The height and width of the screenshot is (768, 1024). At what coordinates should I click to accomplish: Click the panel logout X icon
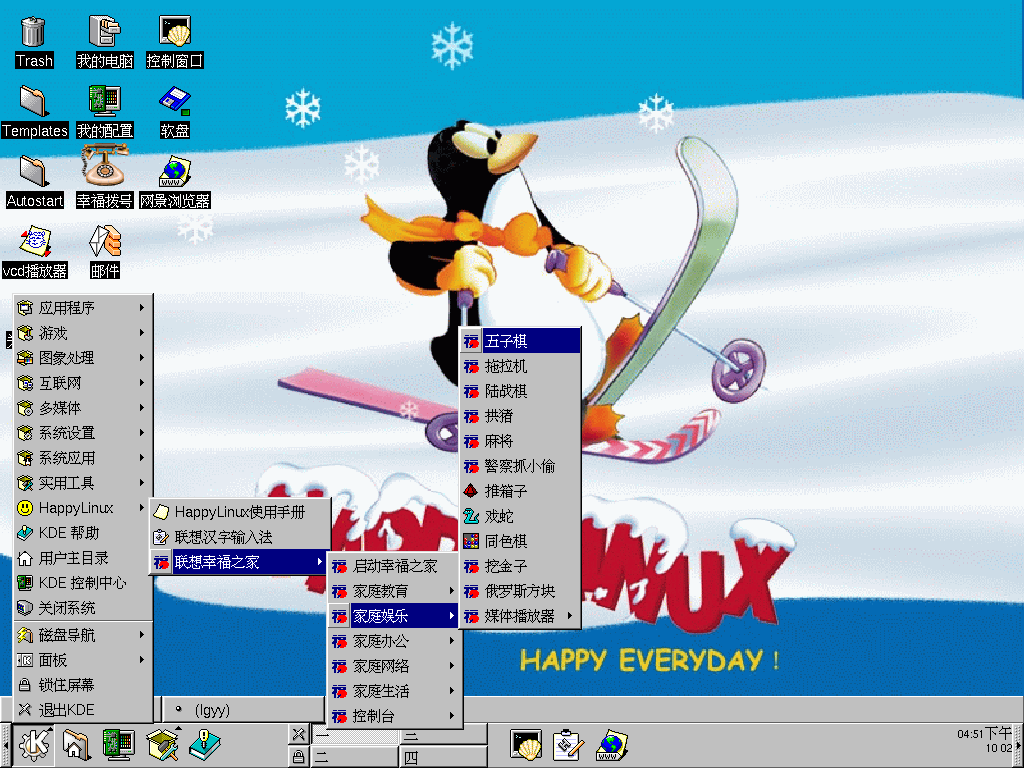[x=298, y=734]
